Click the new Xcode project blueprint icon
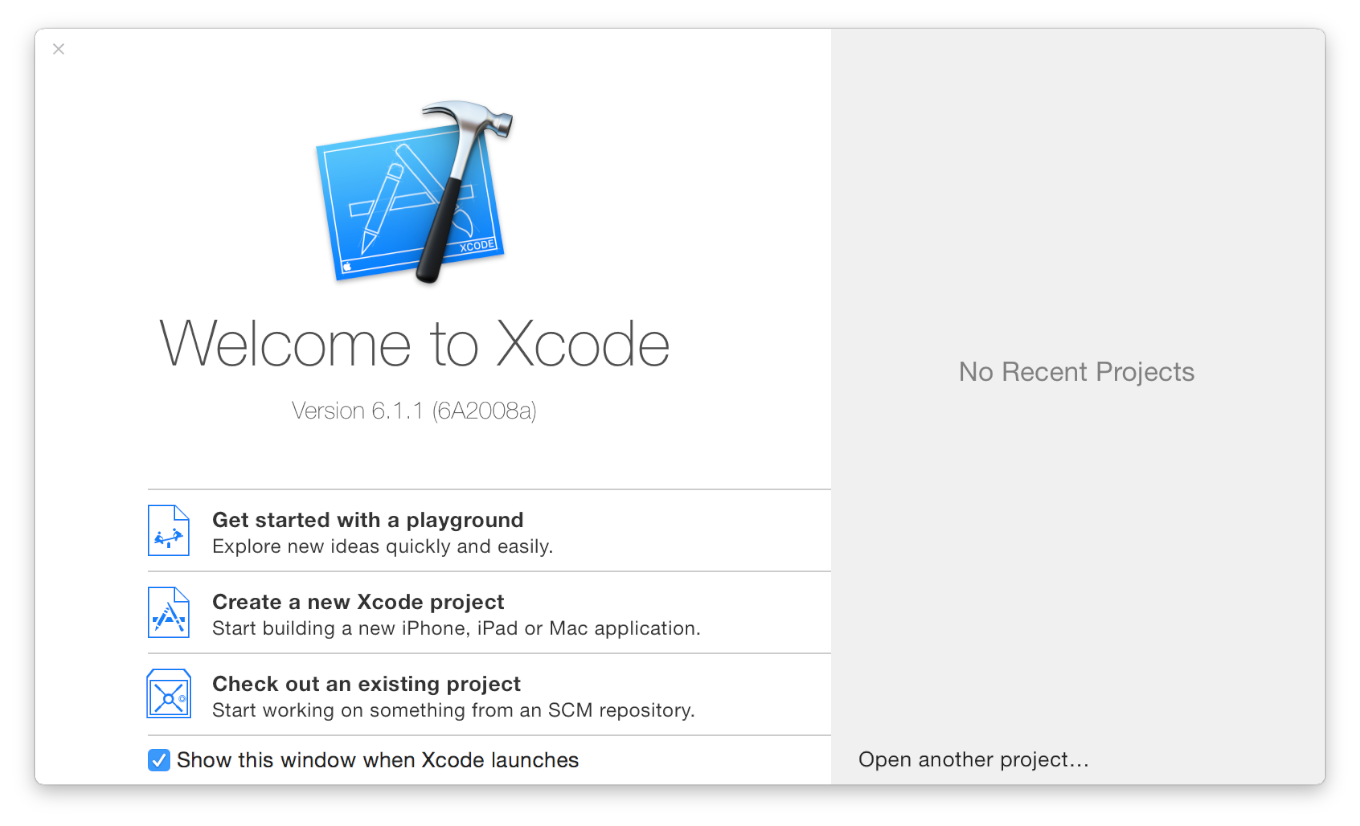1360x826 pixels. (169, 613)
